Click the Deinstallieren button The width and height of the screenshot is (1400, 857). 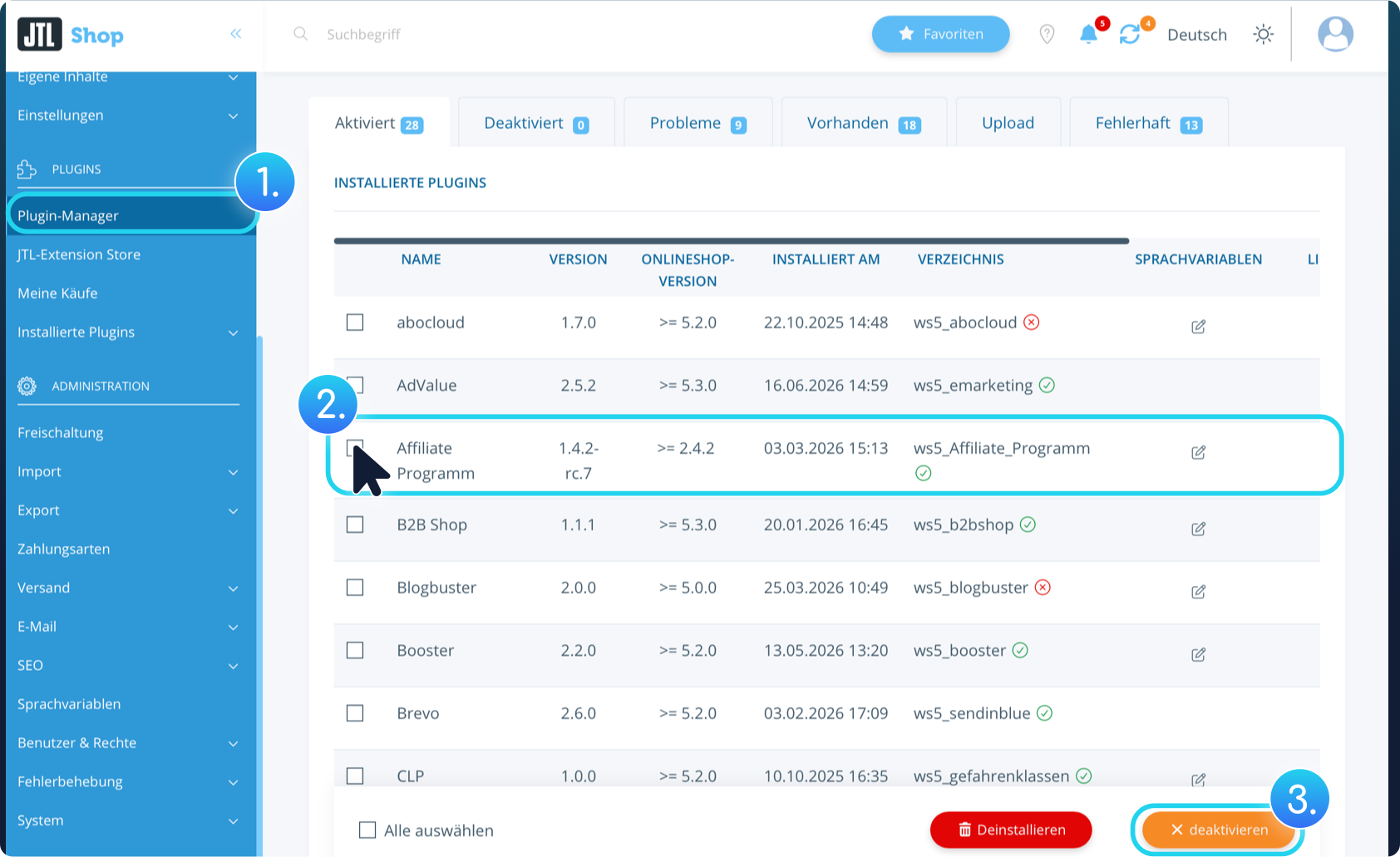(x=1011, y=830)
